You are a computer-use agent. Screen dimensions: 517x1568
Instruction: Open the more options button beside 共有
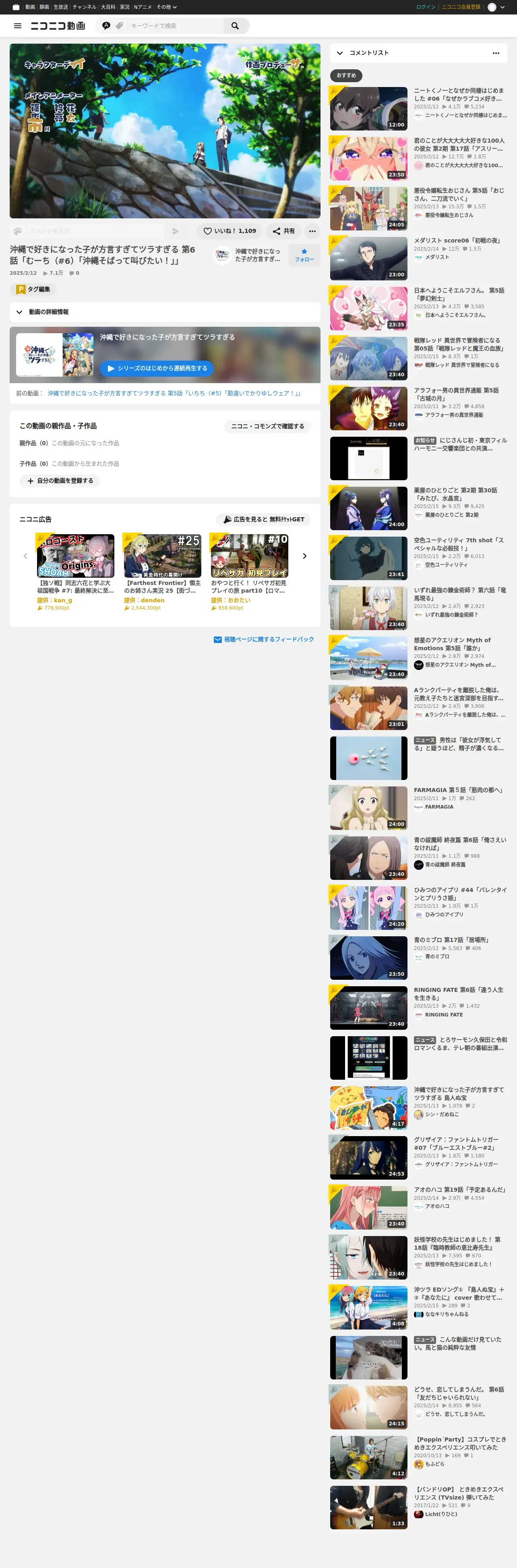click(x=312, y=231)
